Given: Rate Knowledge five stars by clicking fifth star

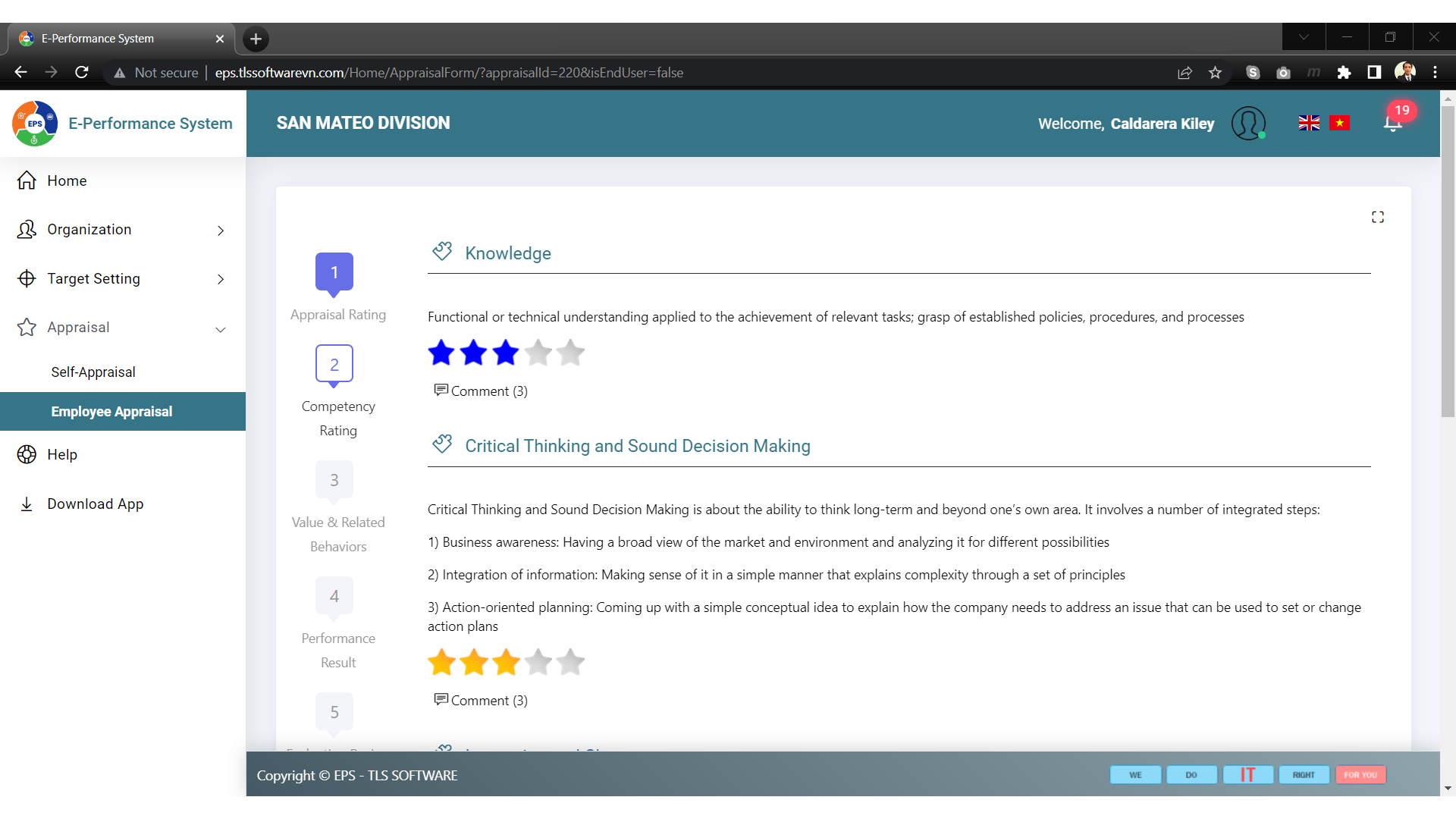Looking at the screenshot, I should (x=570, y=353).
